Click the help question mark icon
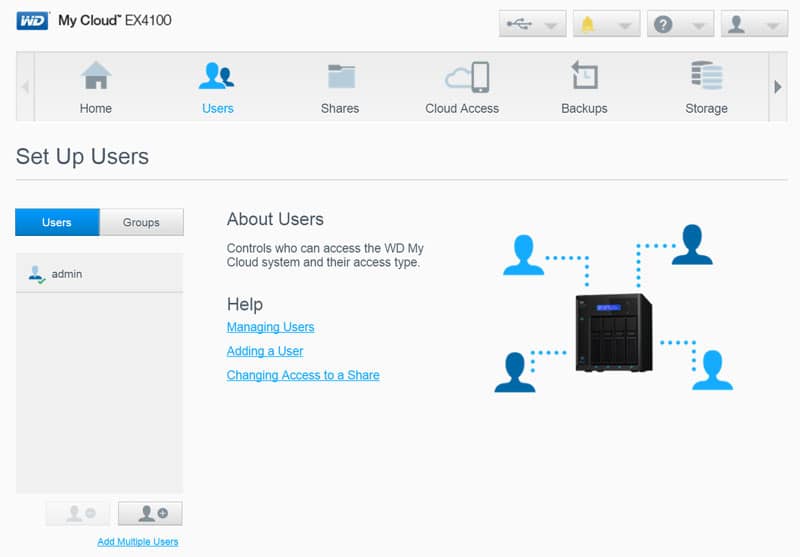The image size is (800, 557). (x=663, y=24)
